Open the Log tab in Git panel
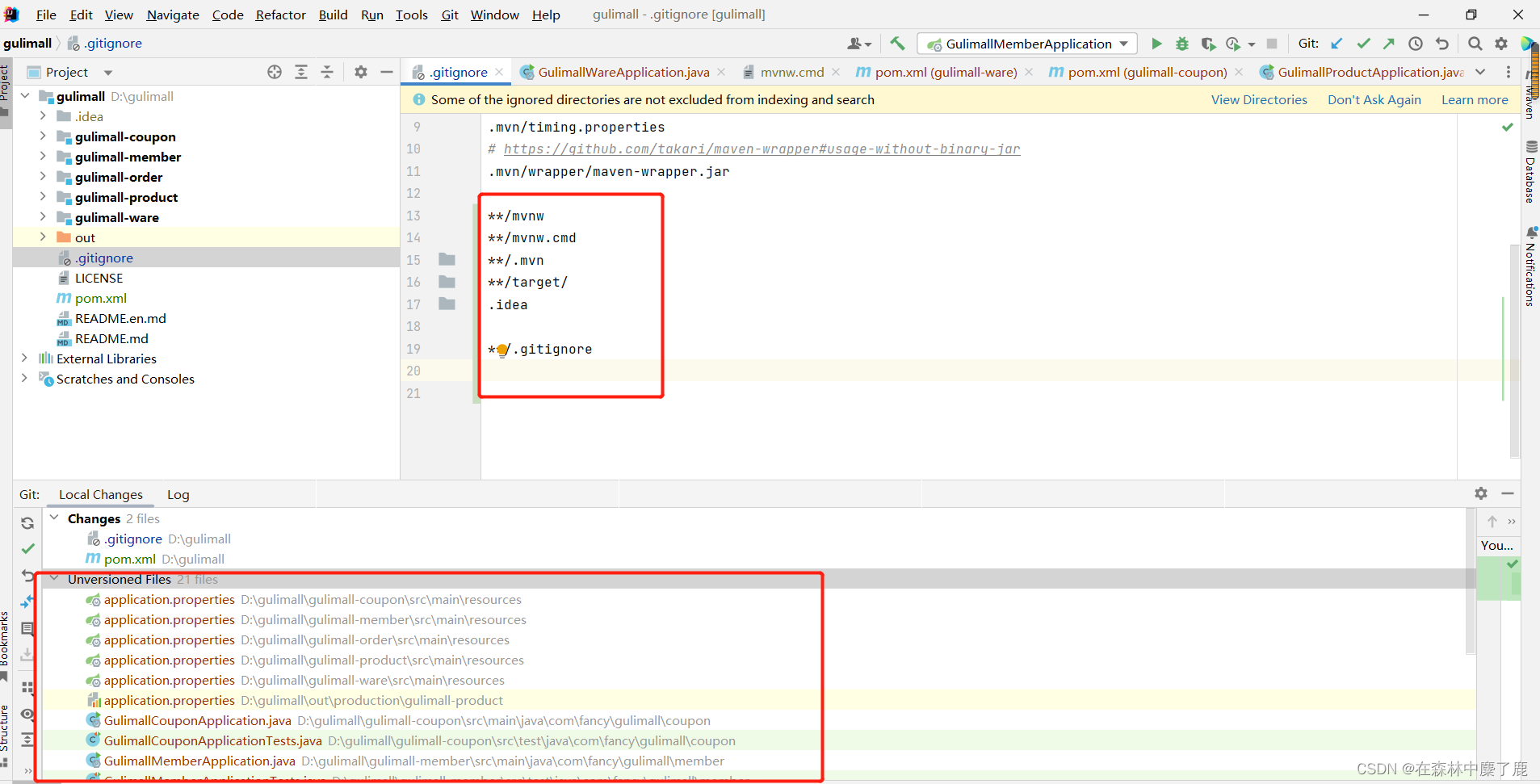1540x784 pixels. point(178,495)
